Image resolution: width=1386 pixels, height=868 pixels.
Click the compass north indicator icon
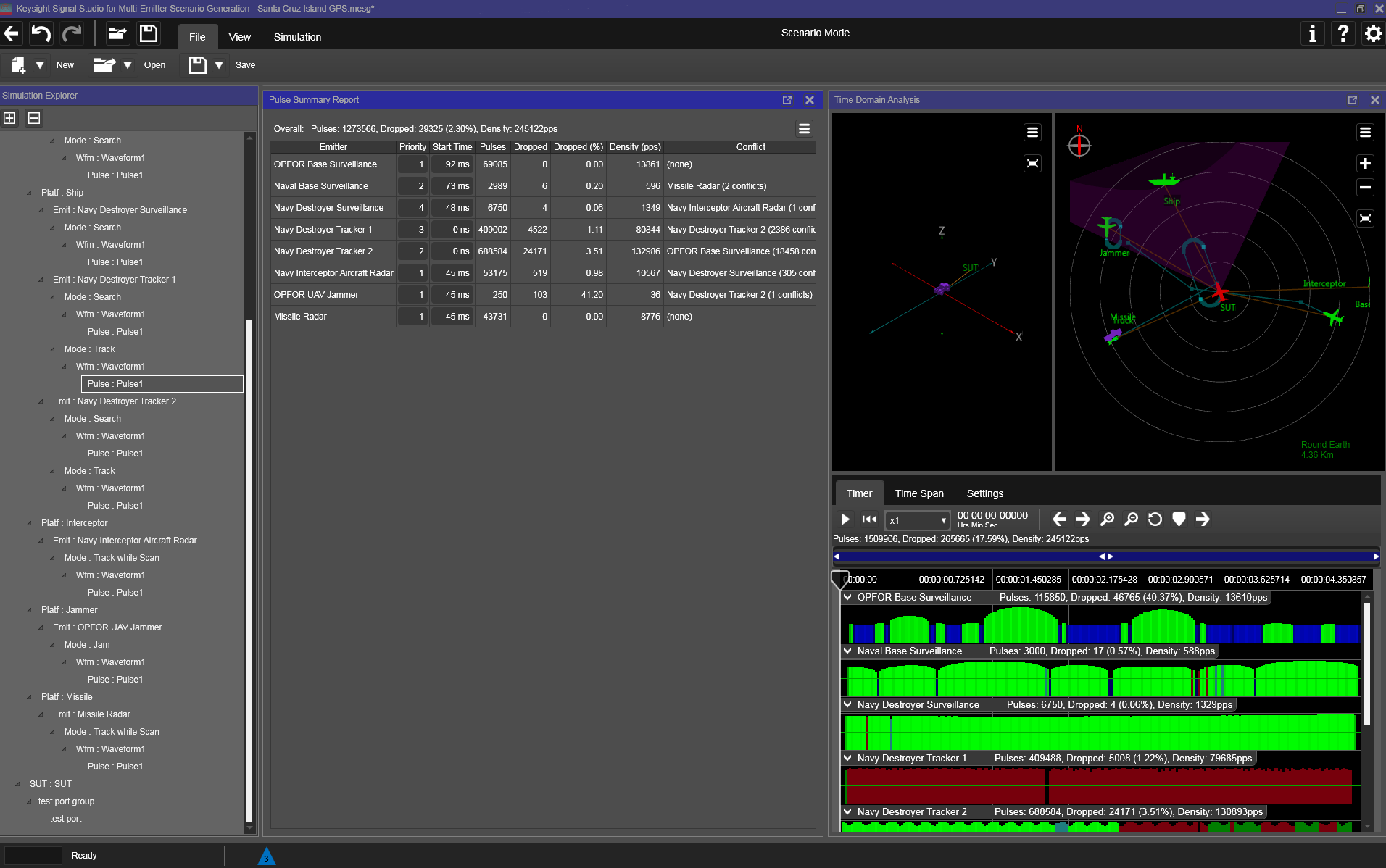point(1079,145)
